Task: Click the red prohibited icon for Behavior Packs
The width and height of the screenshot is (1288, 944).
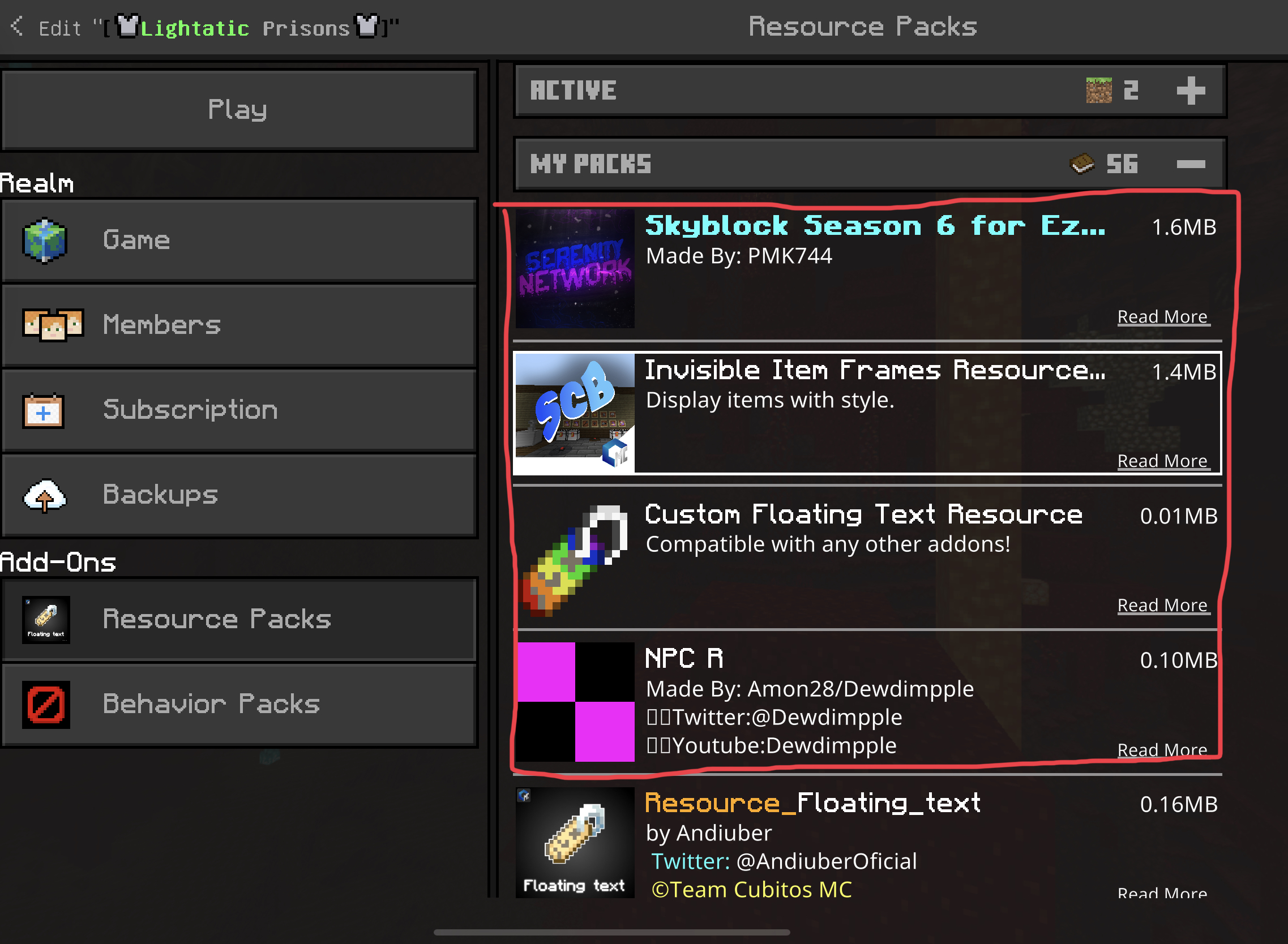Action: coord(46,704)
